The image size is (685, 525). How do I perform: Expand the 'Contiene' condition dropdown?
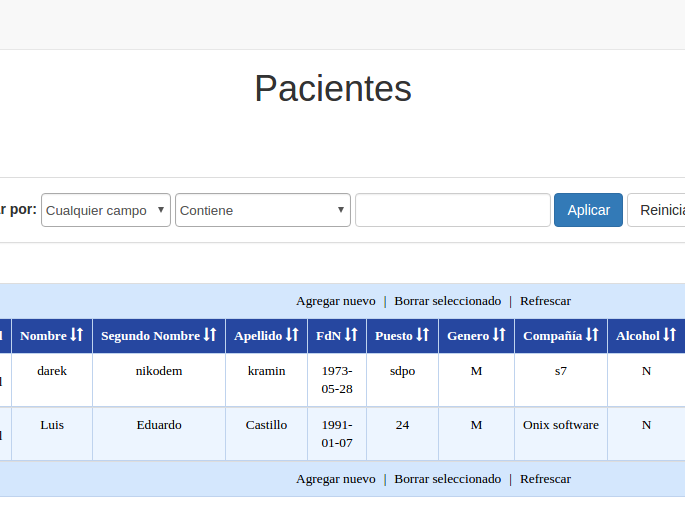click(x=262, y=210)
